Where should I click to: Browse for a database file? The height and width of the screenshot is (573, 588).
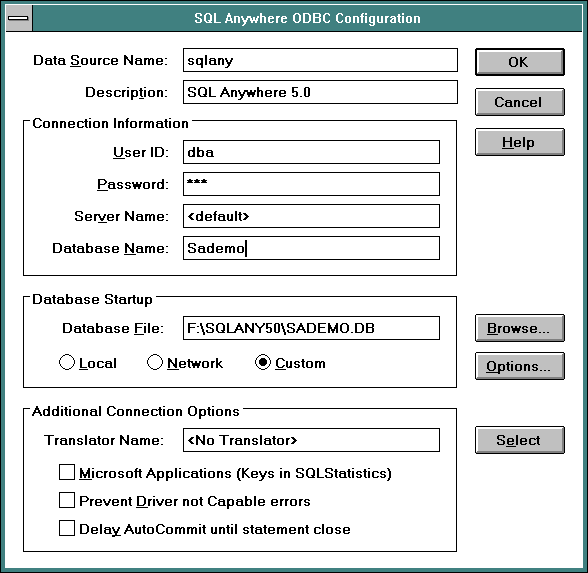519,328
